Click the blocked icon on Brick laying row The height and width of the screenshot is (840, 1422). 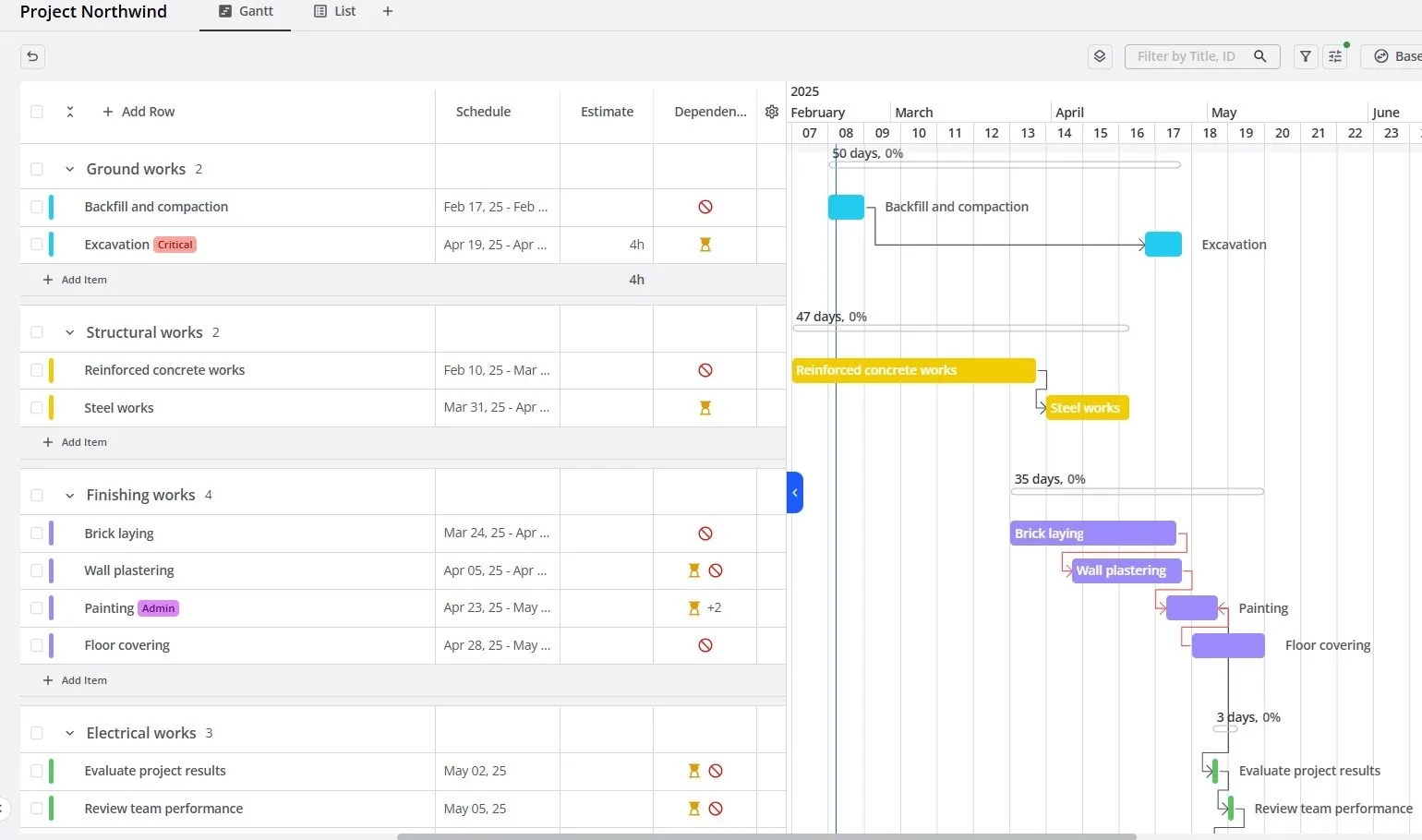pos(705,534)
